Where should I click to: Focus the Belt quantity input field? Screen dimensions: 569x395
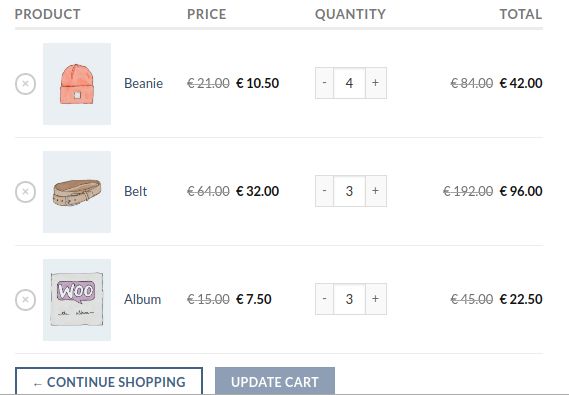tap(349, 191)
